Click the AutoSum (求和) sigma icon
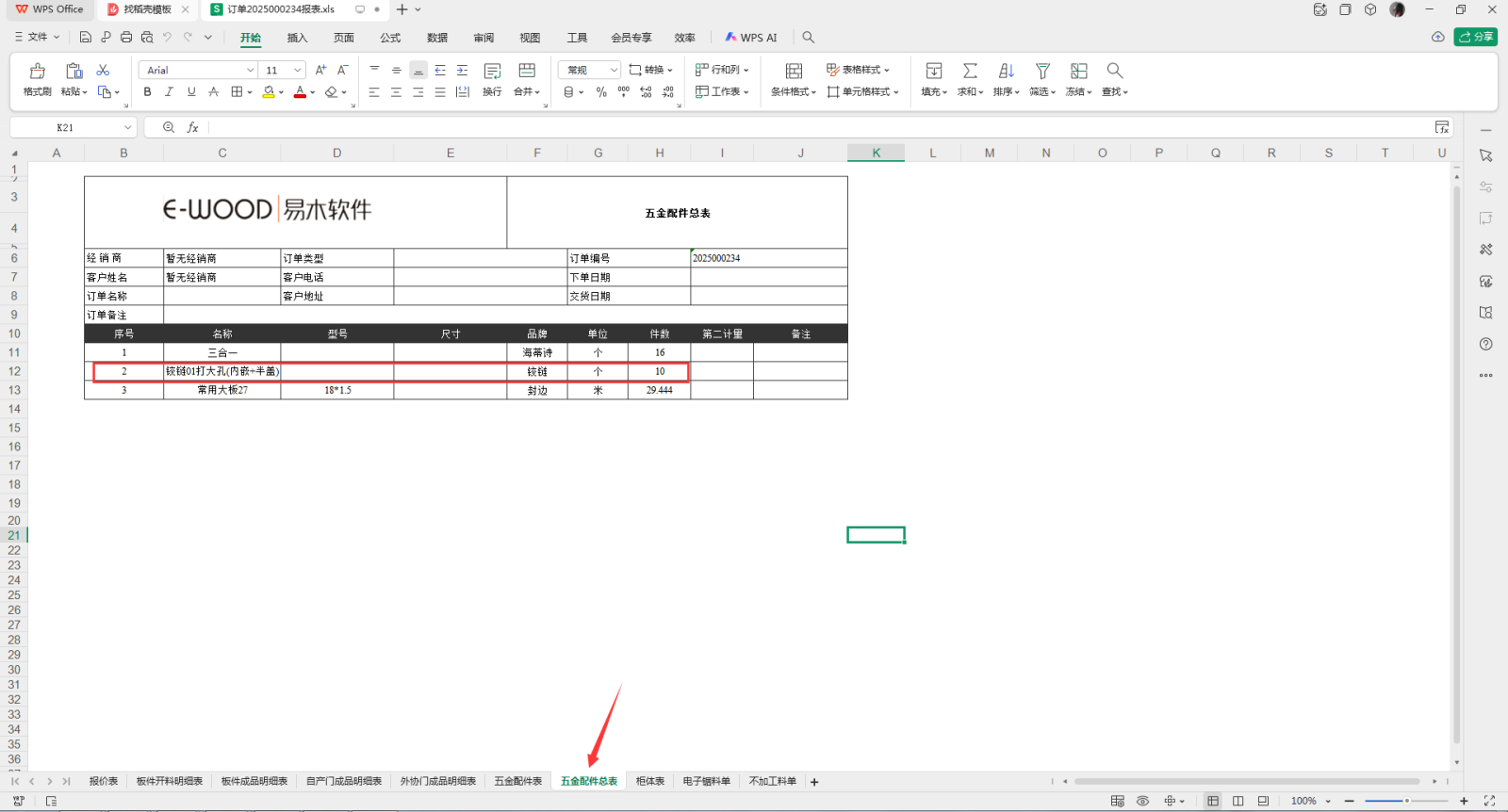 click(x=970, y=72)
